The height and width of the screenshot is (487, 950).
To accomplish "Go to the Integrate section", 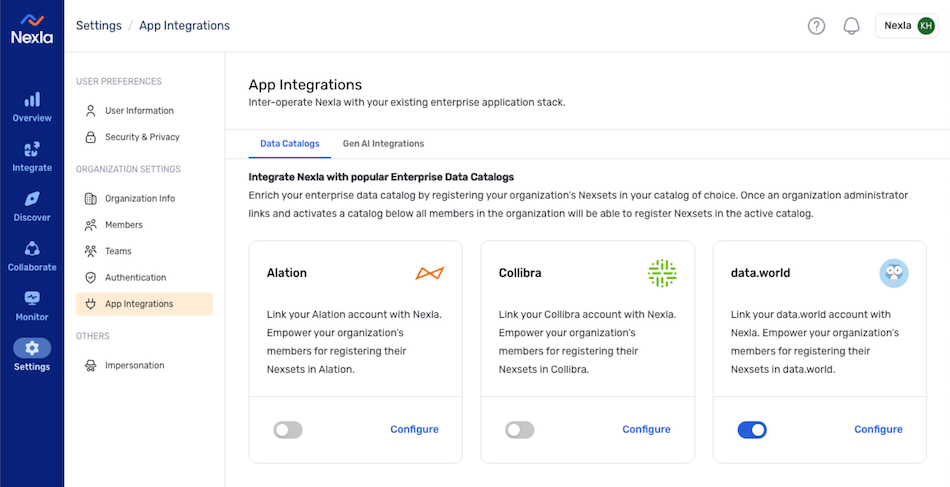I will click(32, 157).
